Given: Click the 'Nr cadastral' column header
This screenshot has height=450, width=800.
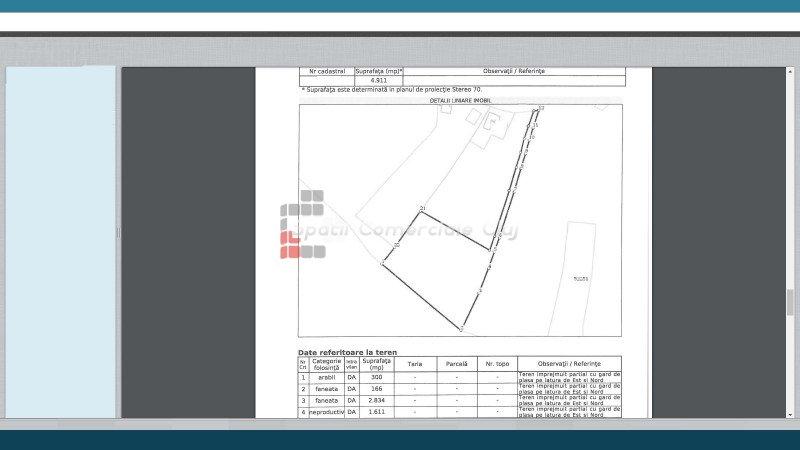Looking at the screenshot, I should click(x=327, y=72).
